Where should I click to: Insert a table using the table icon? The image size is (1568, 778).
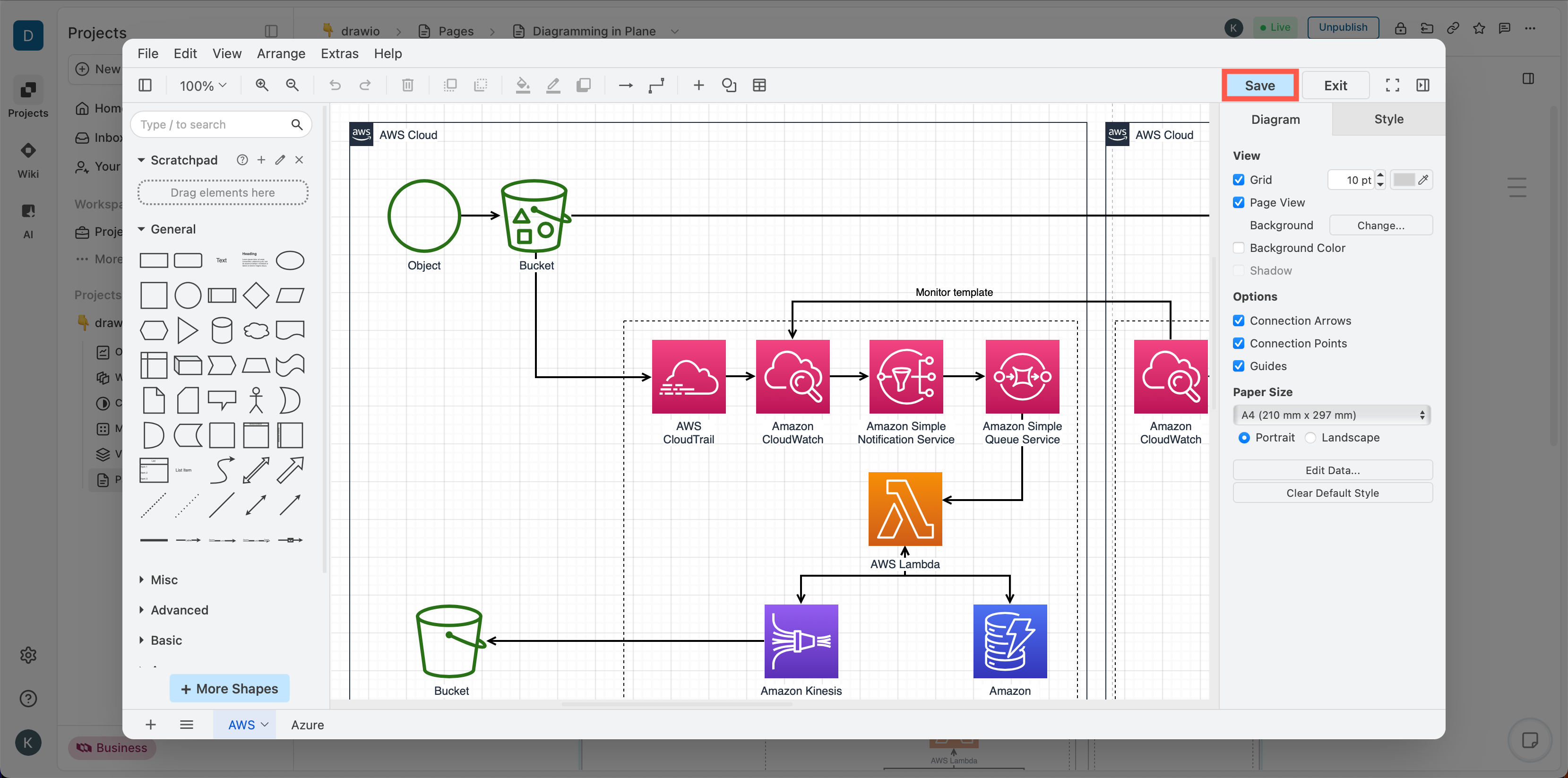pyautogui.click(x=759, y=85)
